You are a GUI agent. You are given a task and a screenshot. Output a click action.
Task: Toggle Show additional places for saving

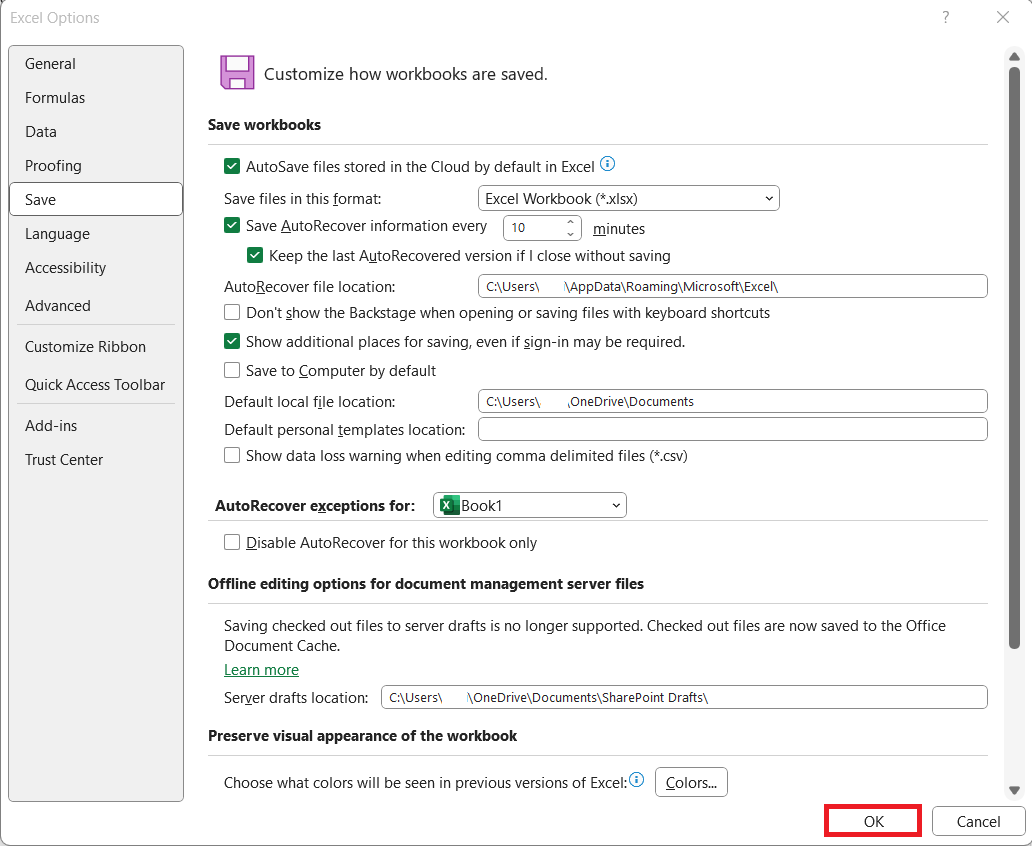tap(232, 341)
